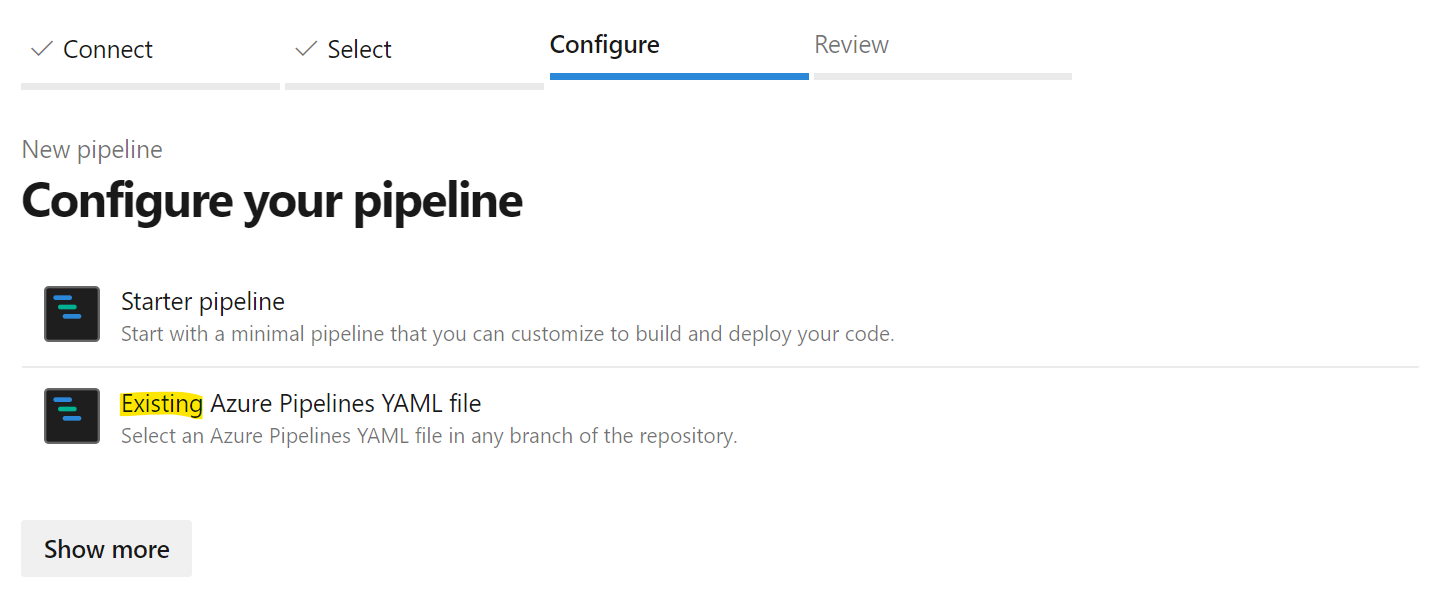Click the gray progress bar under Review

tap(943, 76)
